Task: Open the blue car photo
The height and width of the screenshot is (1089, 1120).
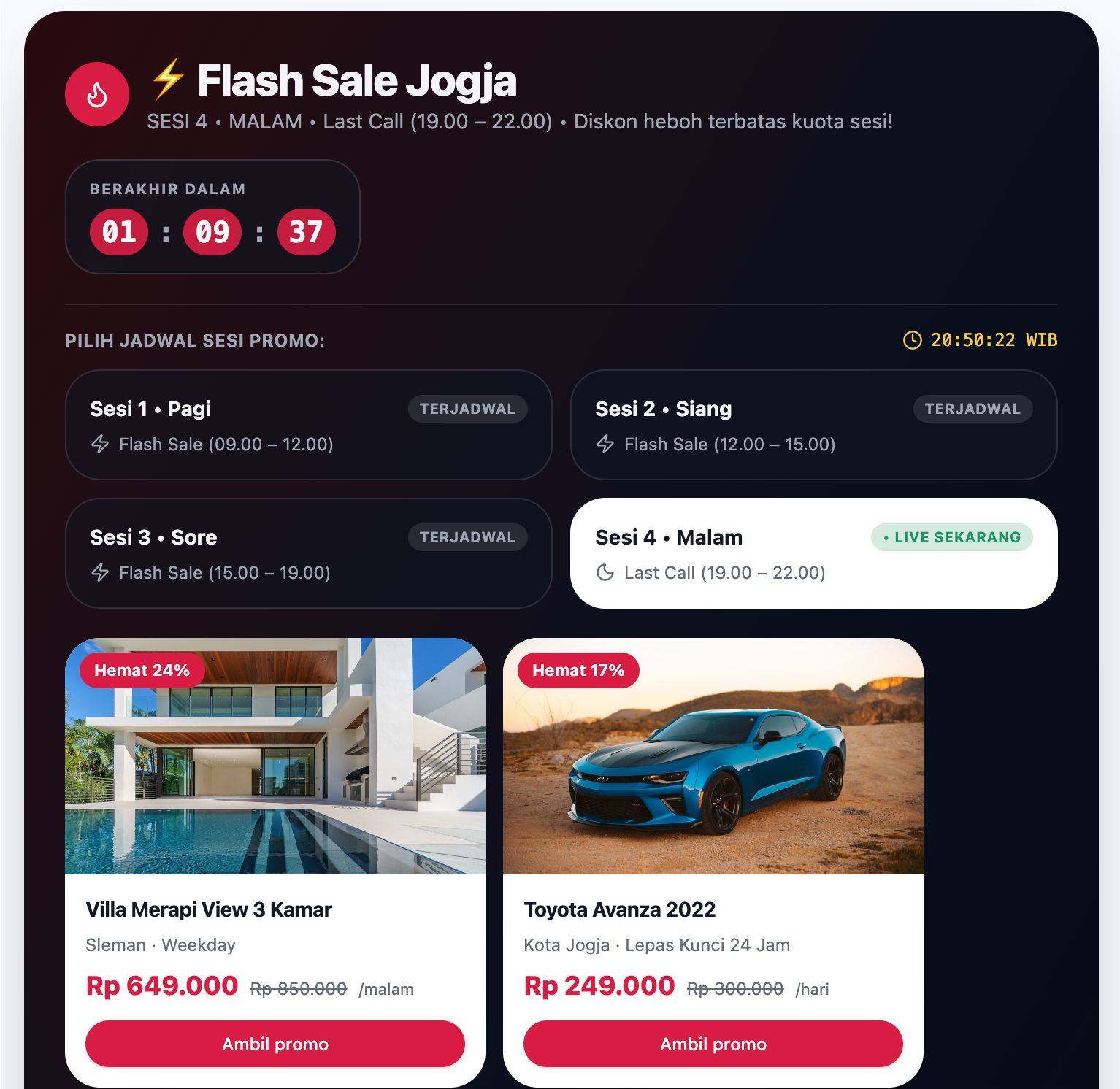Action: [x=713, y=756]
